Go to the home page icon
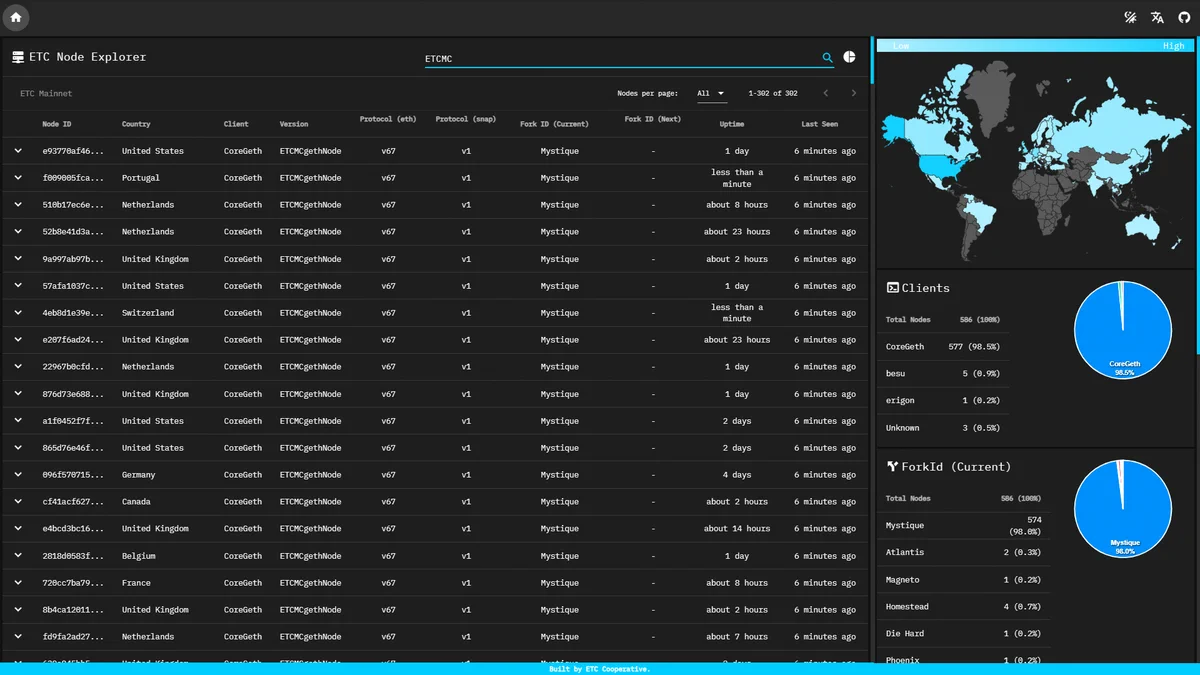Screen dimensions: 1200x675 click(x=16, y=17)
